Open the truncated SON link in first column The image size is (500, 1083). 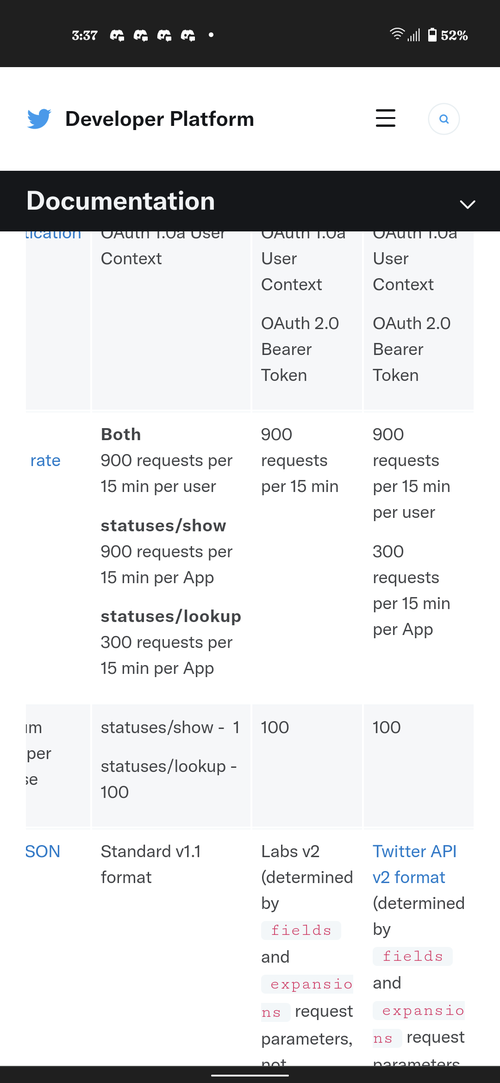(x=43, y=852)
